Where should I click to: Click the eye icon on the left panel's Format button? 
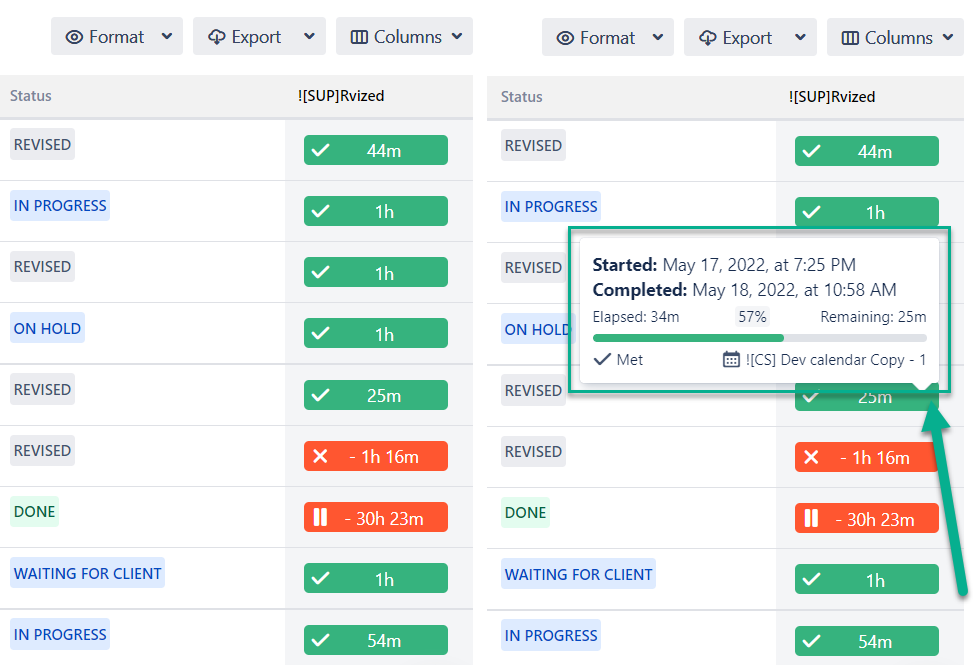tap(74, 37)
